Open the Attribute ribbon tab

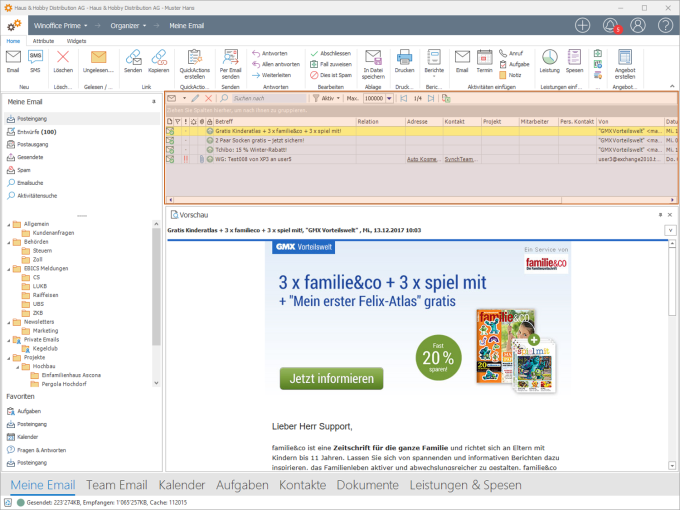(x=43, y=41)
